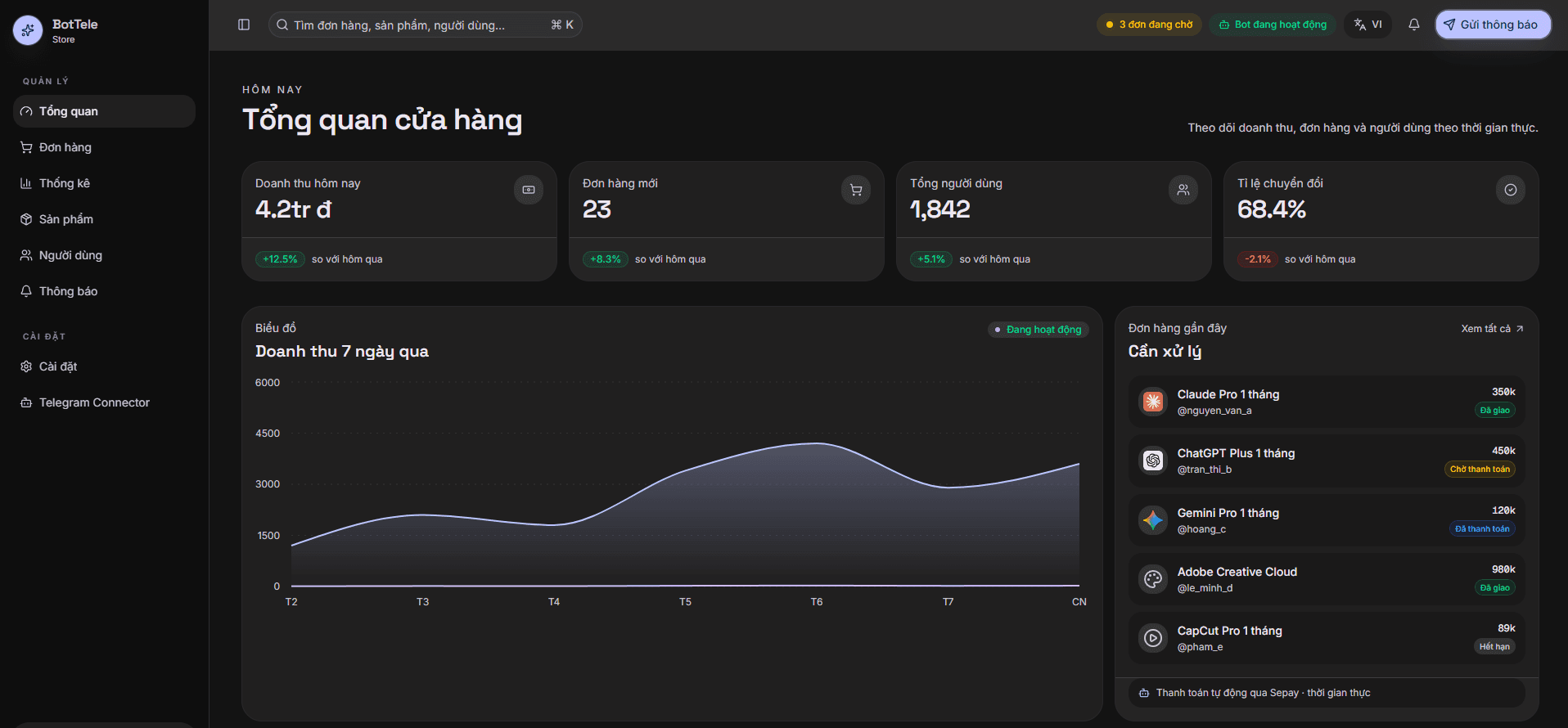Toggle the sidebar collapse icon
This screenshot has height=728, width=1568.
(x=244, y=25)
